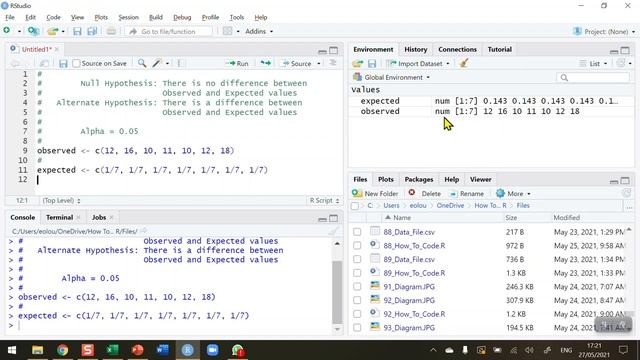This screenshot has width=640, height=360.
Task: Show document outline icon
Action: [x=333, y=63]
